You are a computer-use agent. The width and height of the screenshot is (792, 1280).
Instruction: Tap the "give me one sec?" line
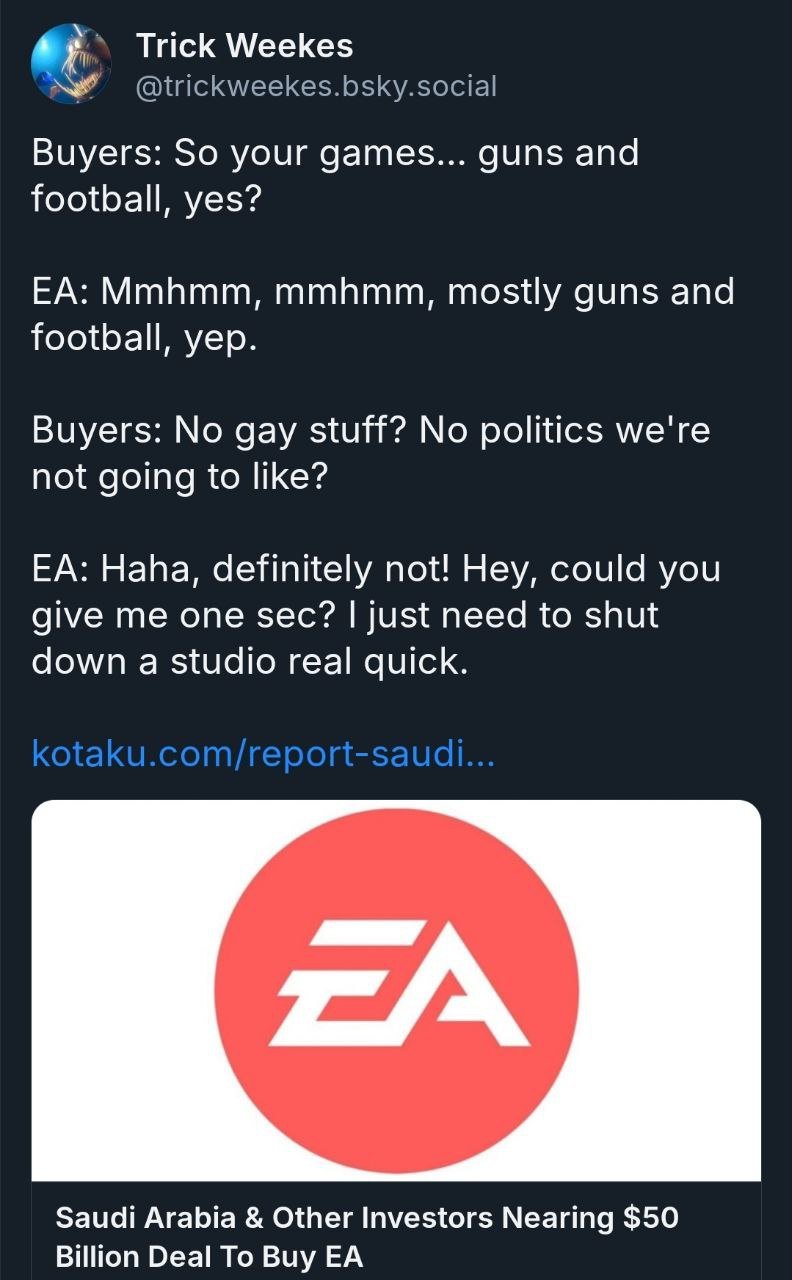click(x=345, y=615)
